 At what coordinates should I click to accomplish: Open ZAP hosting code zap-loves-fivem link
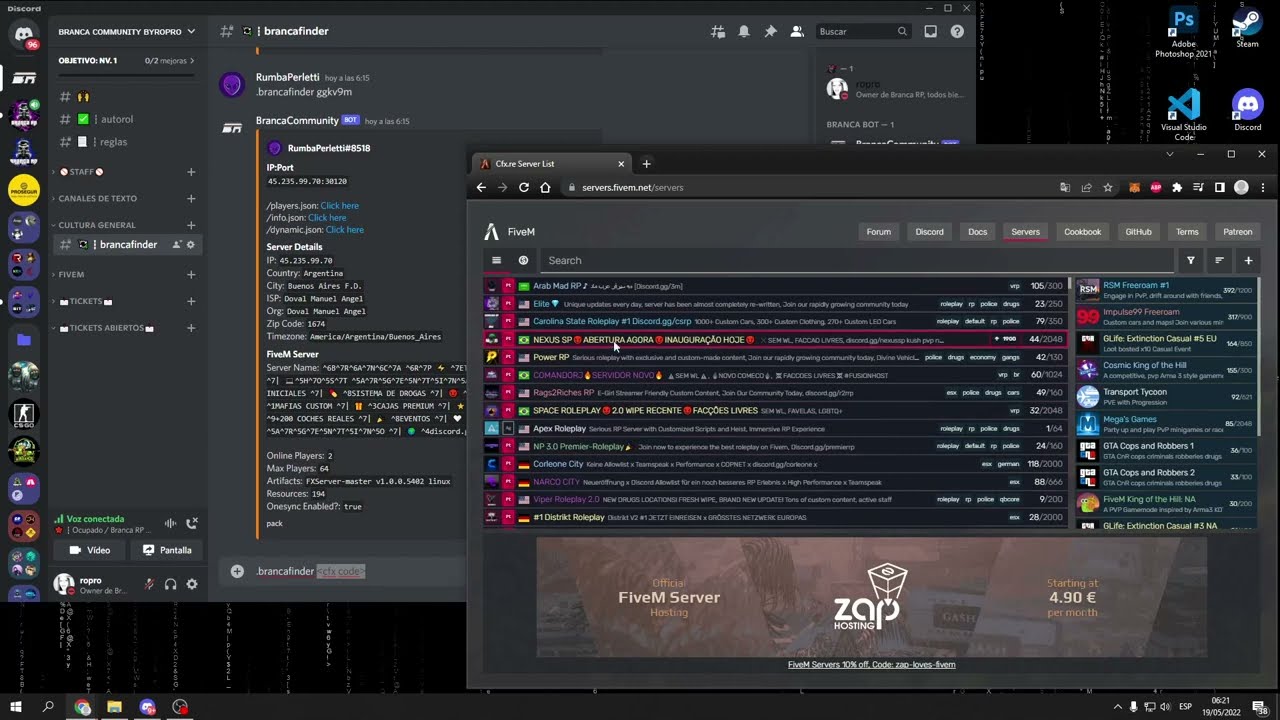coord(871,665)
